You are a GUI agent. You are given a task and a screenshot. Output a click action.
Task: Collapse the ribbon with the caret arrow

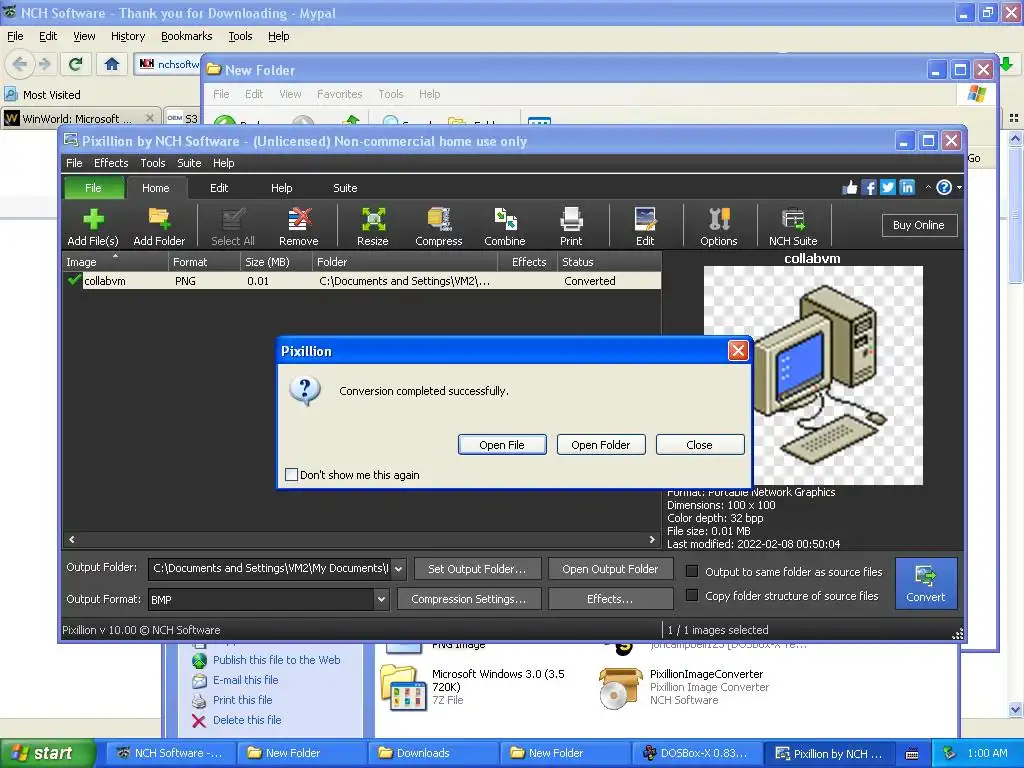(927, 188)
